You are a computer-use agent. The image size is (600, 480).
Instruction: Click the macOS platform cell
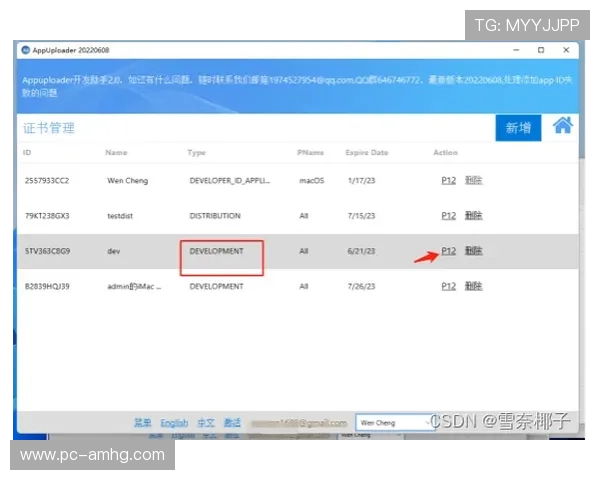[x=311, y=181]
